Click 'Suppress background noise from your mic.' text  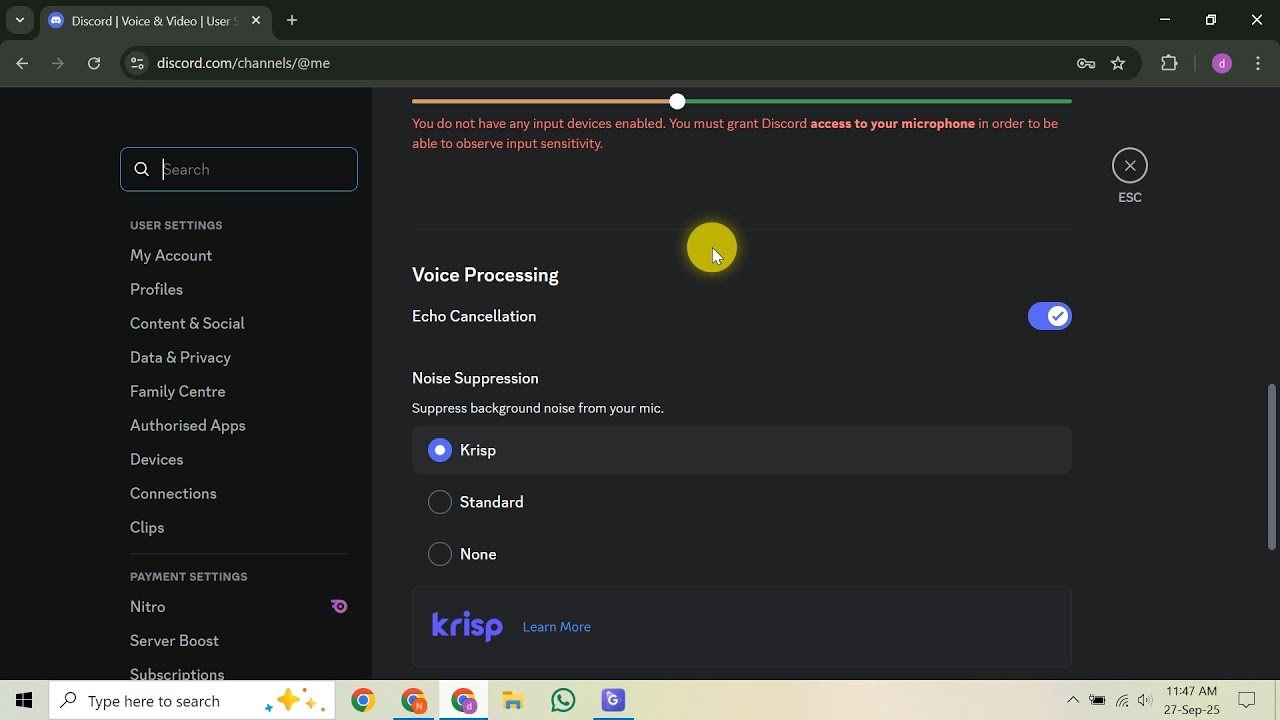pyautogui.click(x=538, y=408)
